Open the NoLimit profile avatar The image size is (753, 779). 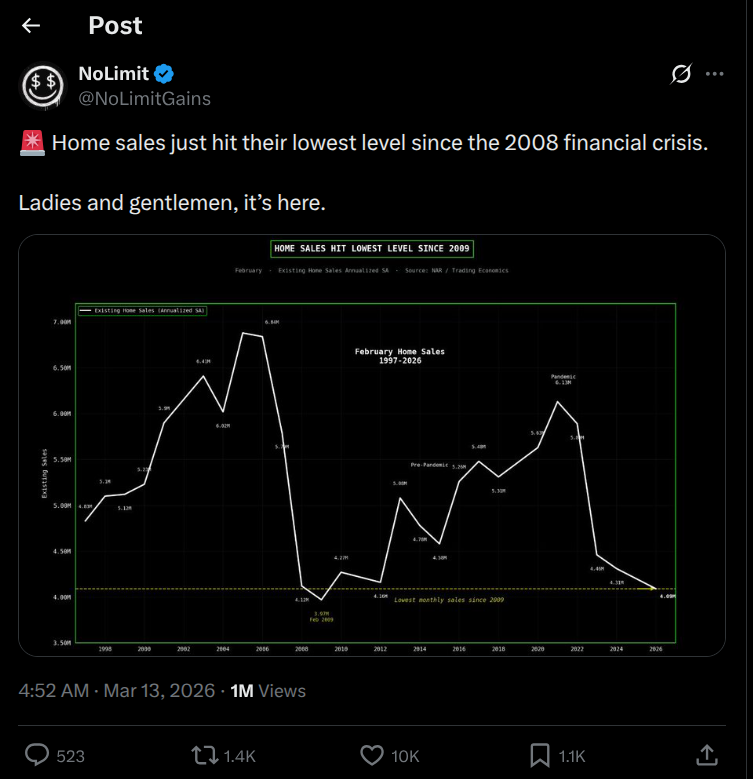pyautogui.click(x=44, y=85)
